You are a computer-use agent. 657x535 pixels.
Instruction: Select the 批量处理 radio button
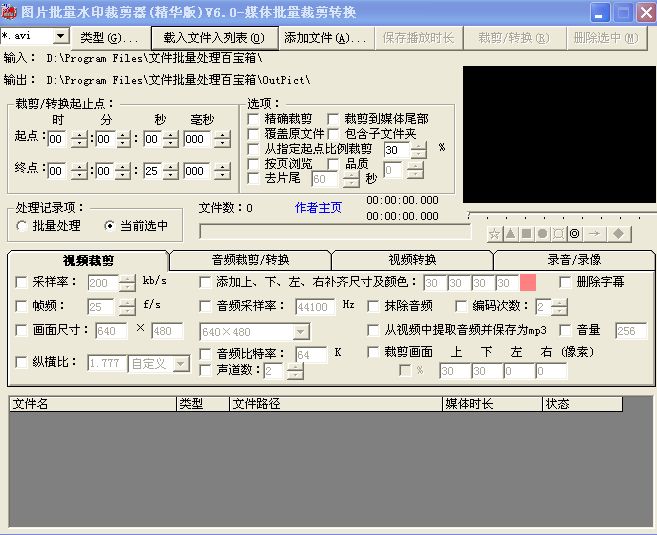22,226
